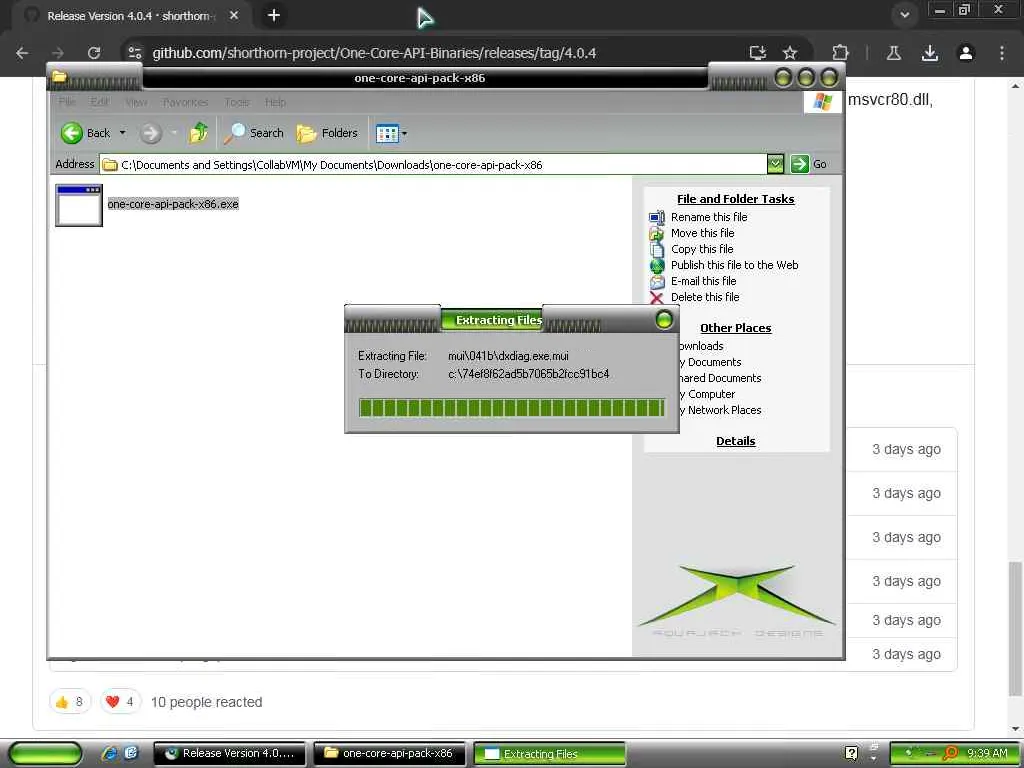Click Copy this file task

(x=702, y=249)
